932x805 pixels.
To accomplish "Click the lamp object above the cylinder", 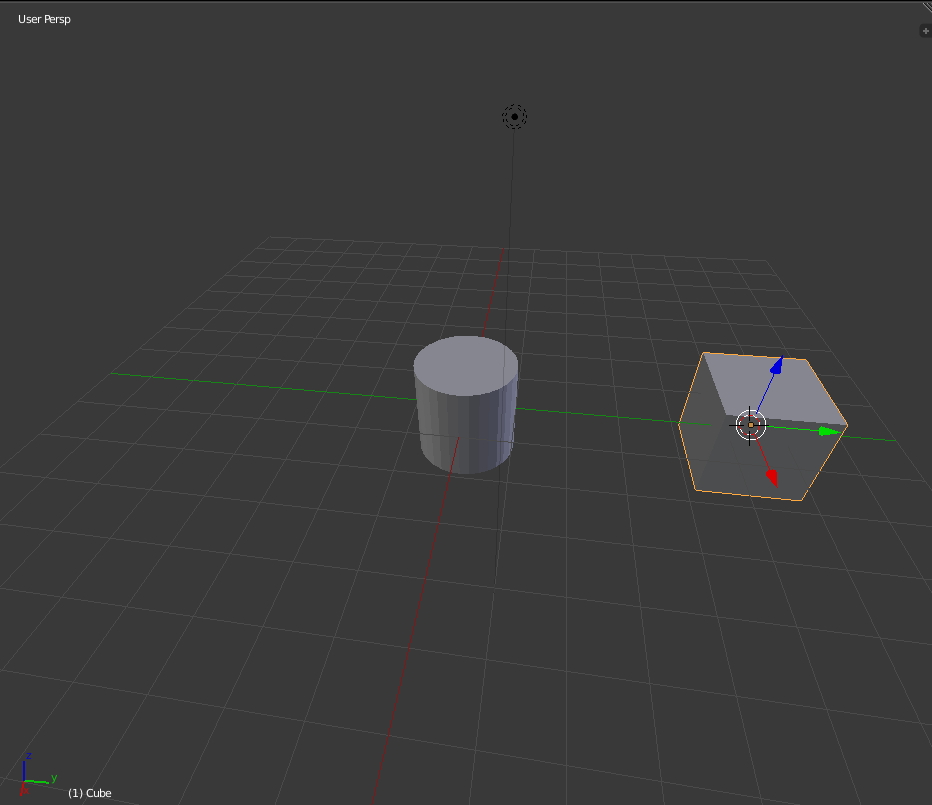I will (x=514, y=117).
